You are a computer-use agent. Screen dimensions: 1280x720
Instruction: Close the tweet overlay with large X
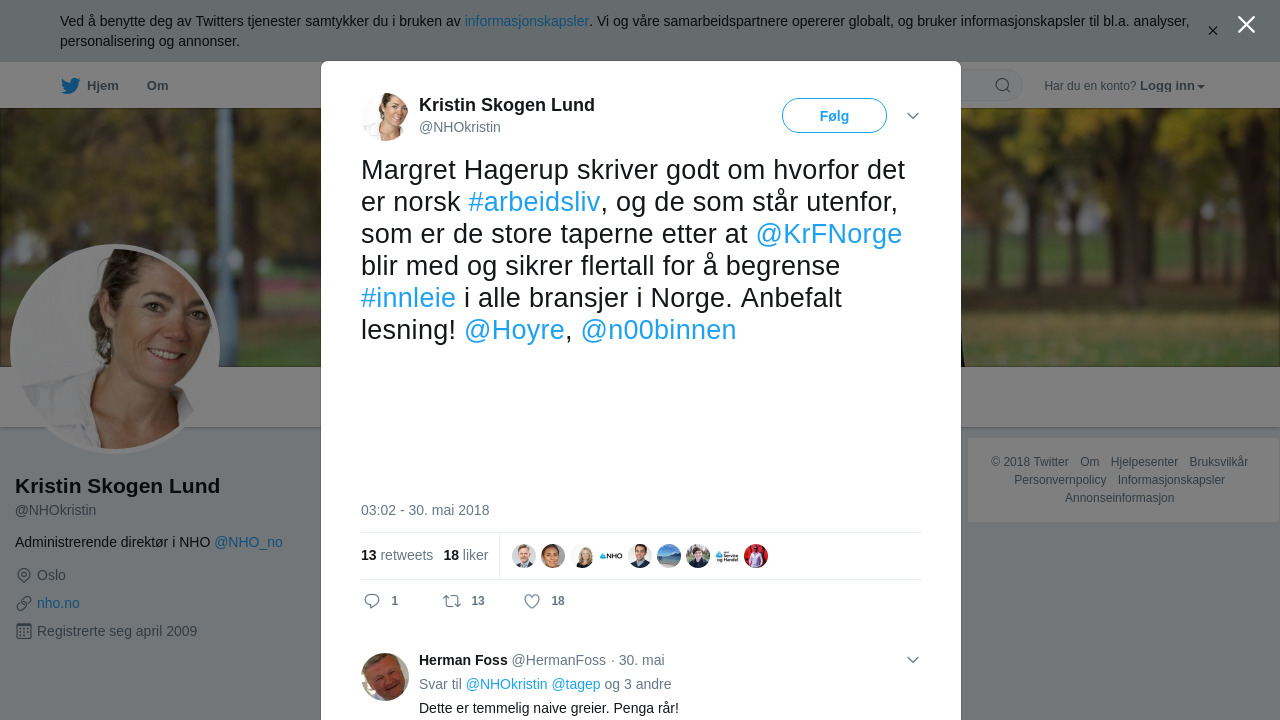click(1246, 24)
